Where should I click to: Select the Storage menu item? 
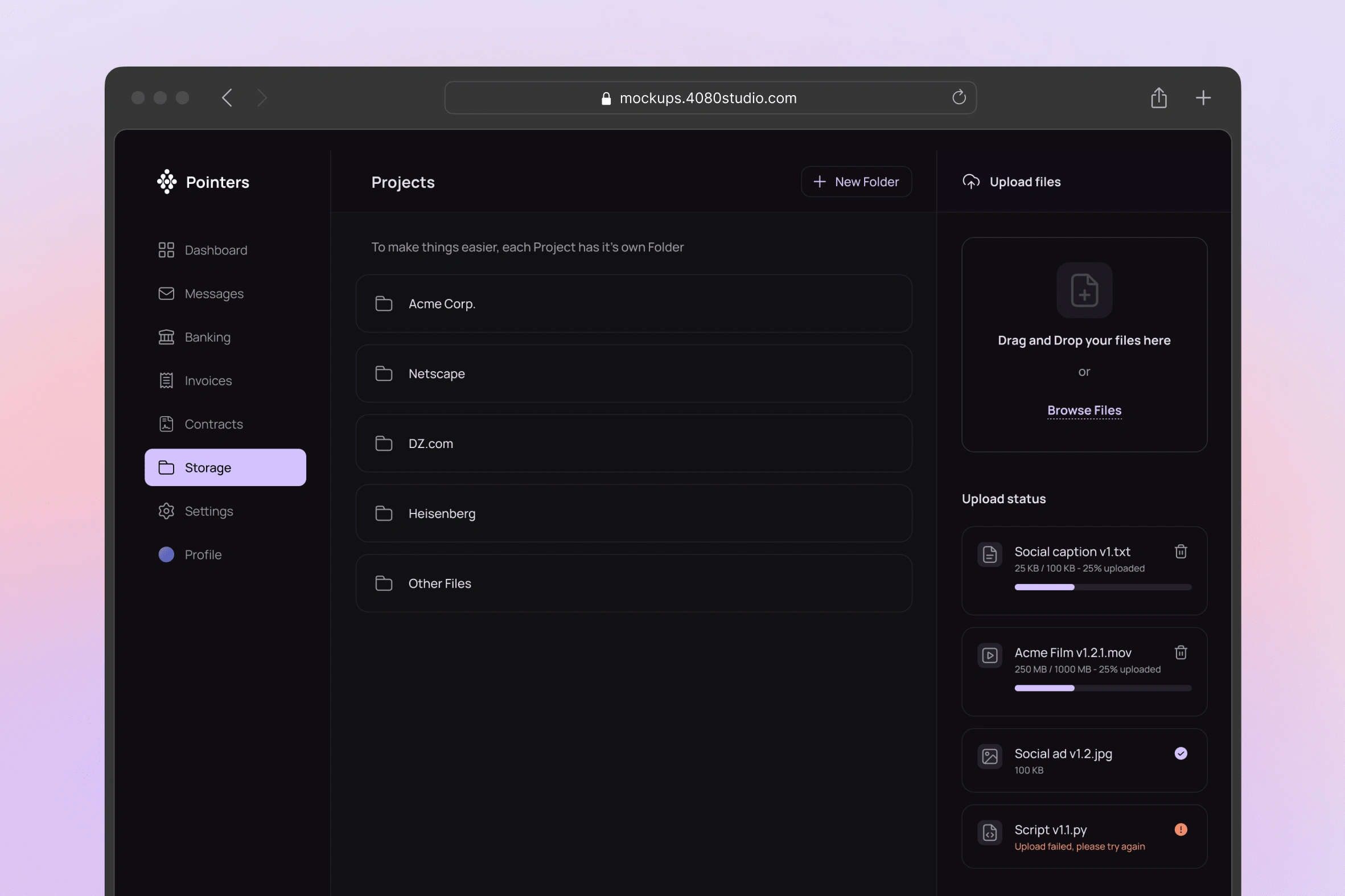pyautogui.click(x=225, y=467)
